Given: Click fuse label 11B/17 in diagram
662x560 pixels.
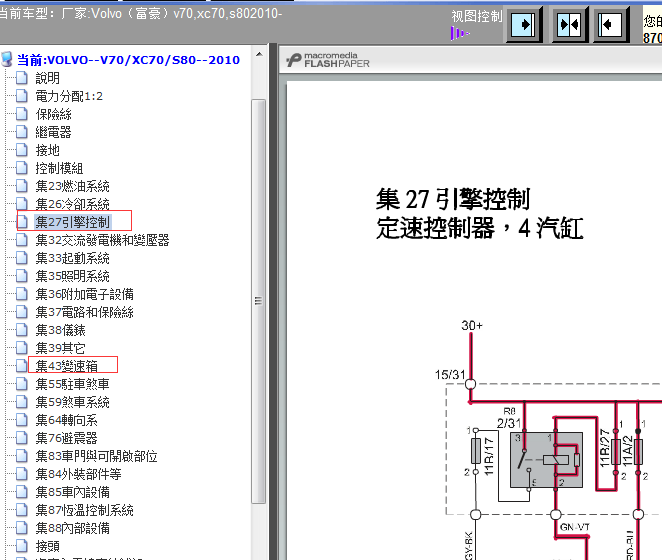Looking at the screenshot, I should coord(488,456).
